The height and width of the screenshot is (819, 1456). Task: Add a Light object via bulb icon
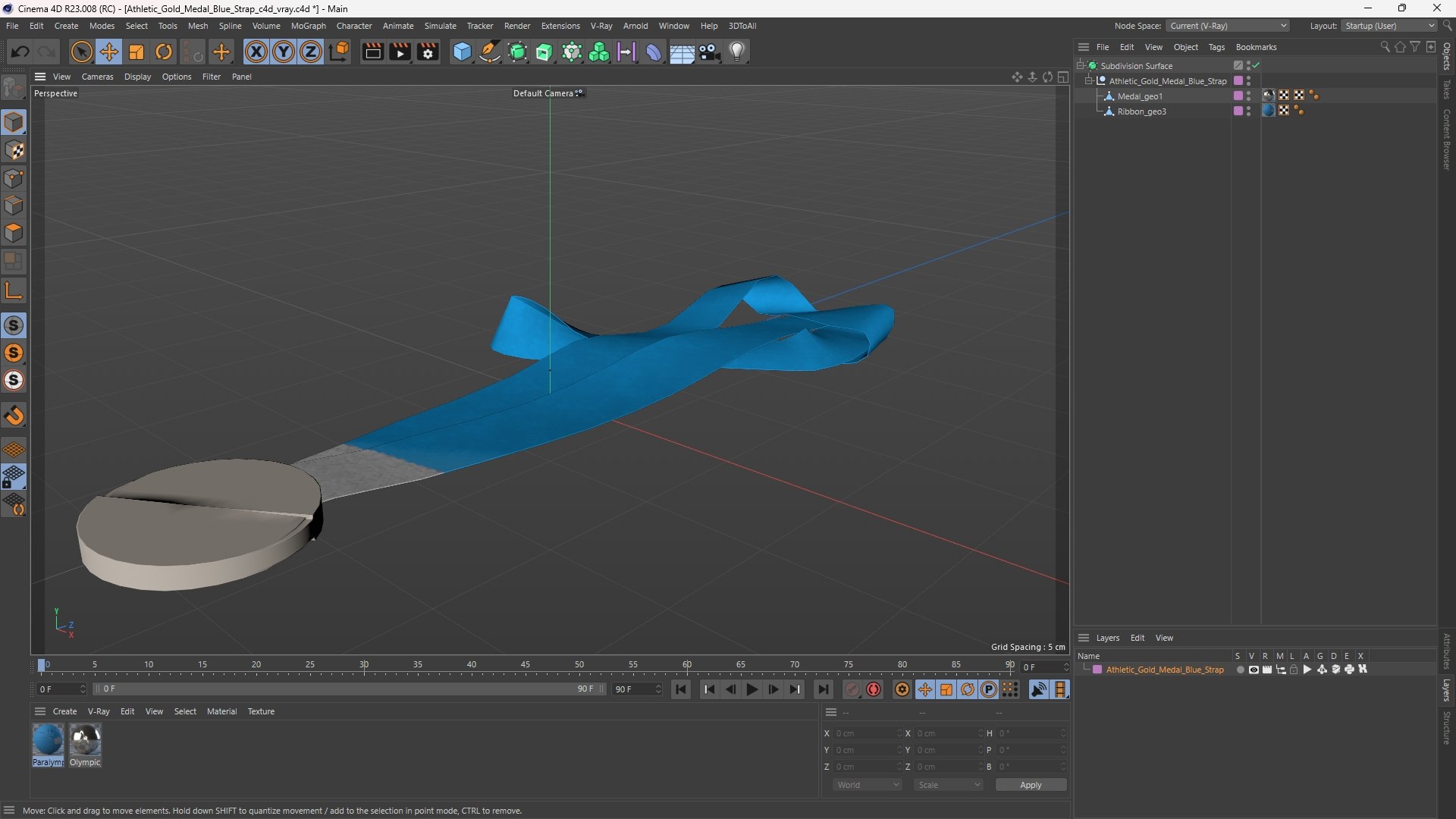click(x=737, y=52)
